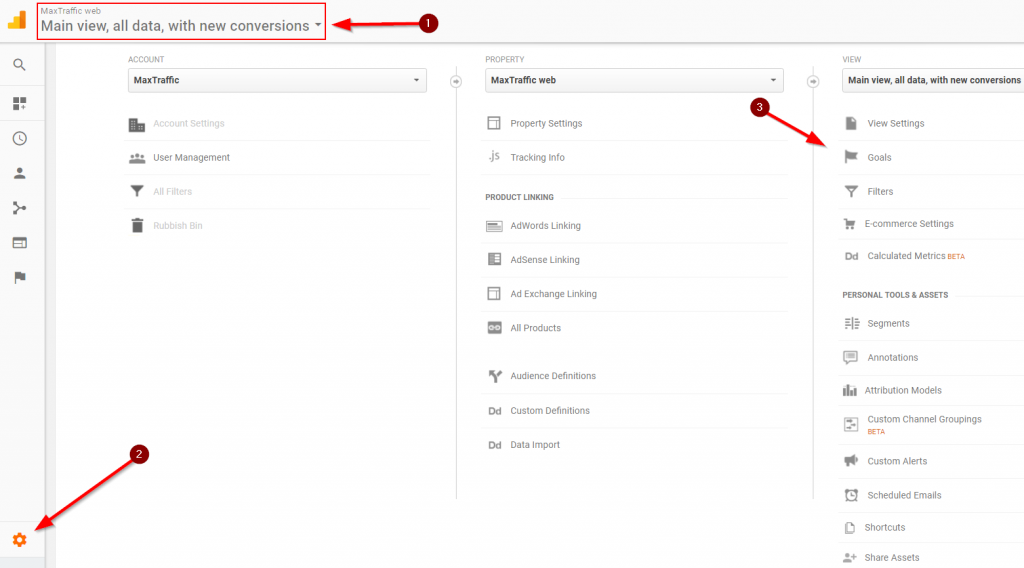Screen dimensions: 1024x568
Task: Open the VIEW selector dropdown
Action: point(933,80)
